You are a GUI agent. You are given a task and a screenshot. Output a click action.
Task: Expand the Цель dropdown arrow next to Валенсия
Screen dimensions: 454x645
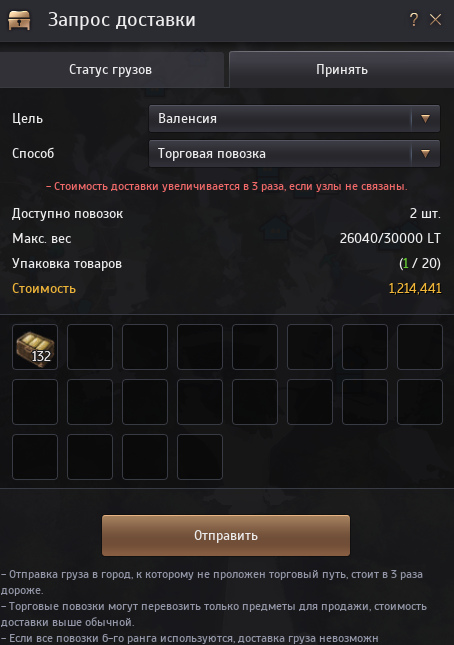coord(426,118)
